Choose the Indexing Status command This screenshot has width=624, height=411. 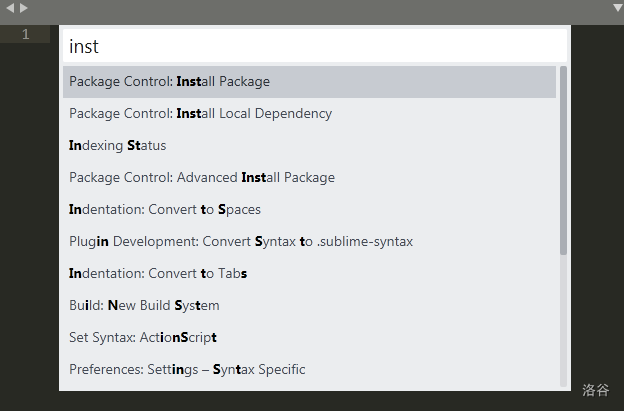tap(309, 146)
